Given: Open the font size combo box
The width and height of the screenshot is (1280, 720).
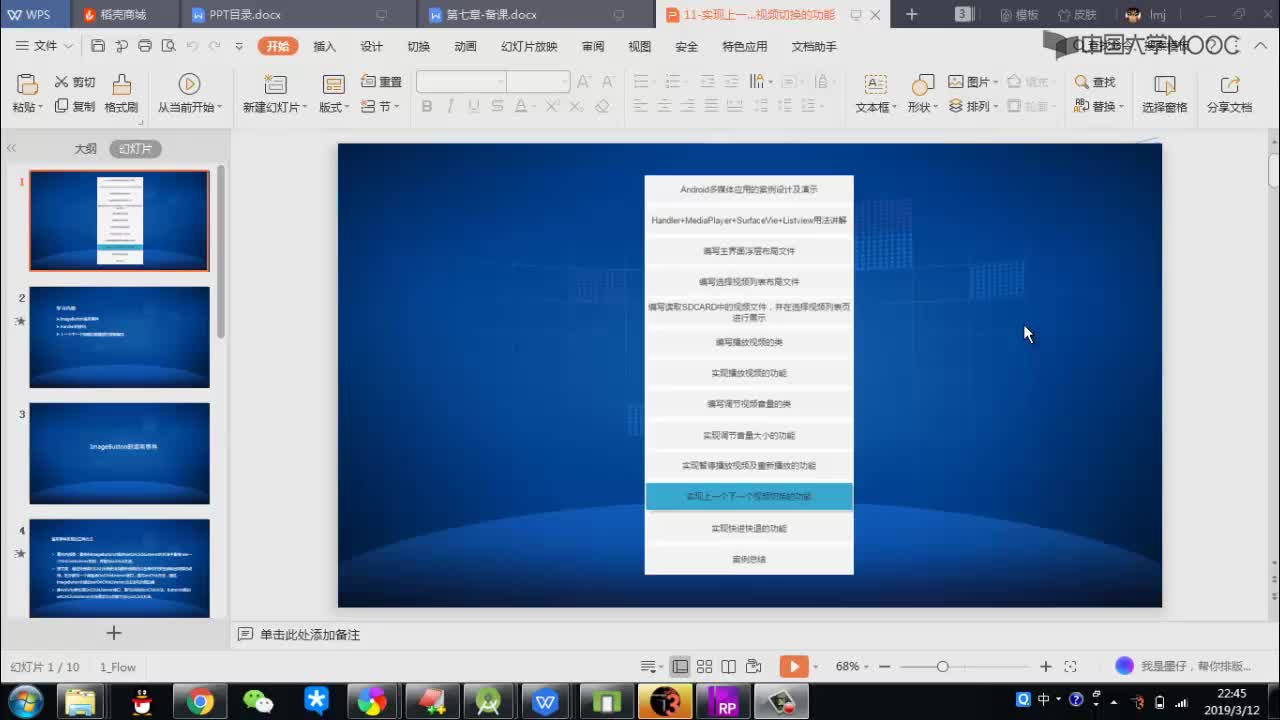Looking at the screenshot, I should [538, 82].
